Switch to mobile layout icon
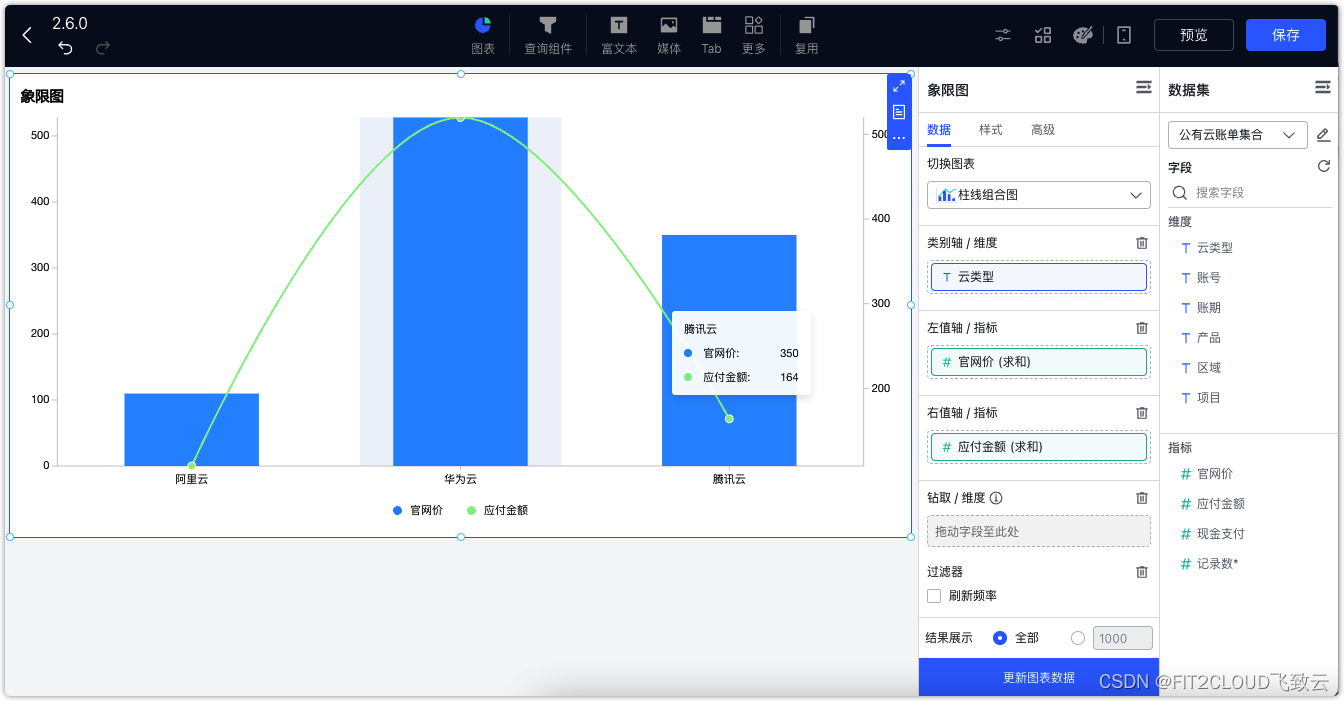 click(1124, 35)
